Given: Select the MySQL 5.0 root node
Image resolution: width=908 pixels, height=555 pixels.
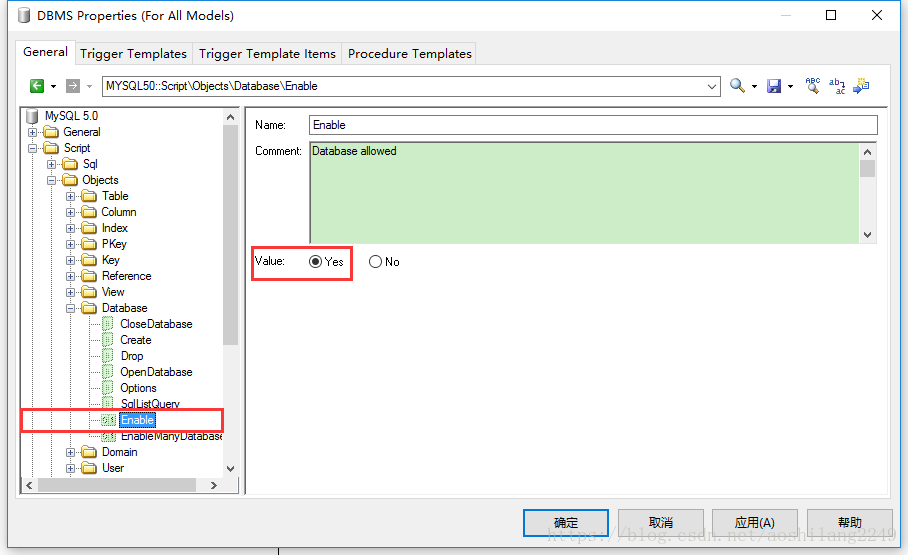Looking at the screenshot, I should click(71, 116).
